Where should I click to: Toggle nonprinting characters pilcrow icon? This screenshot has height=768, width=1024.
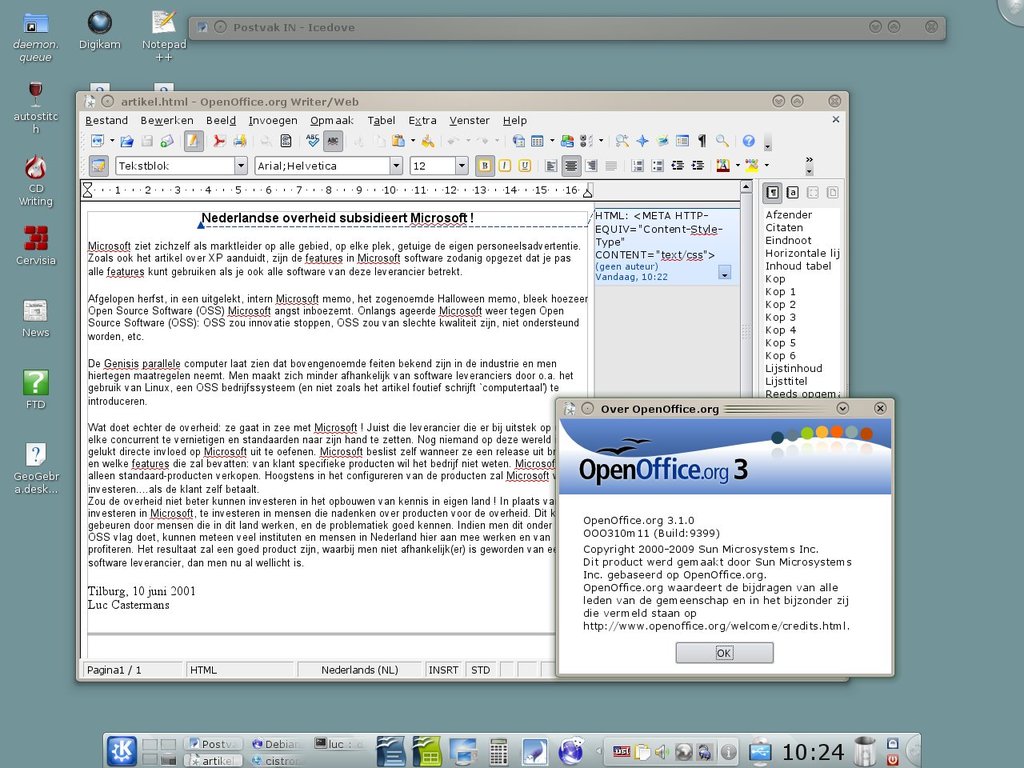[x=702, y=141]
